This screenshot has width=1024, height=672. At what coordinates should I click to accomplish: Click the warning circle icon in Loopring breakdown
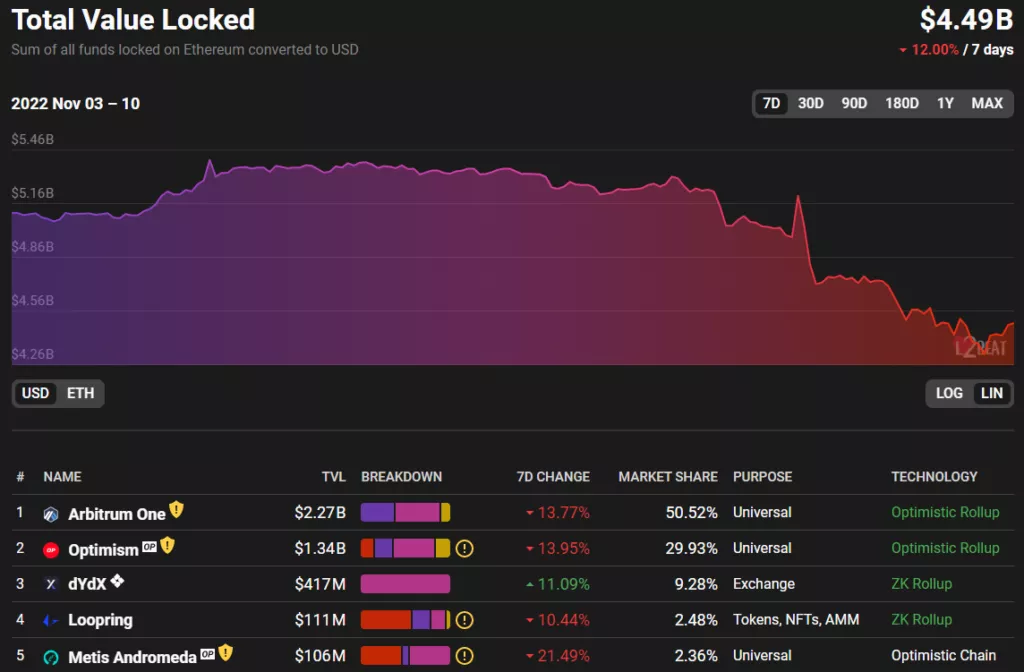pos(464,620)
